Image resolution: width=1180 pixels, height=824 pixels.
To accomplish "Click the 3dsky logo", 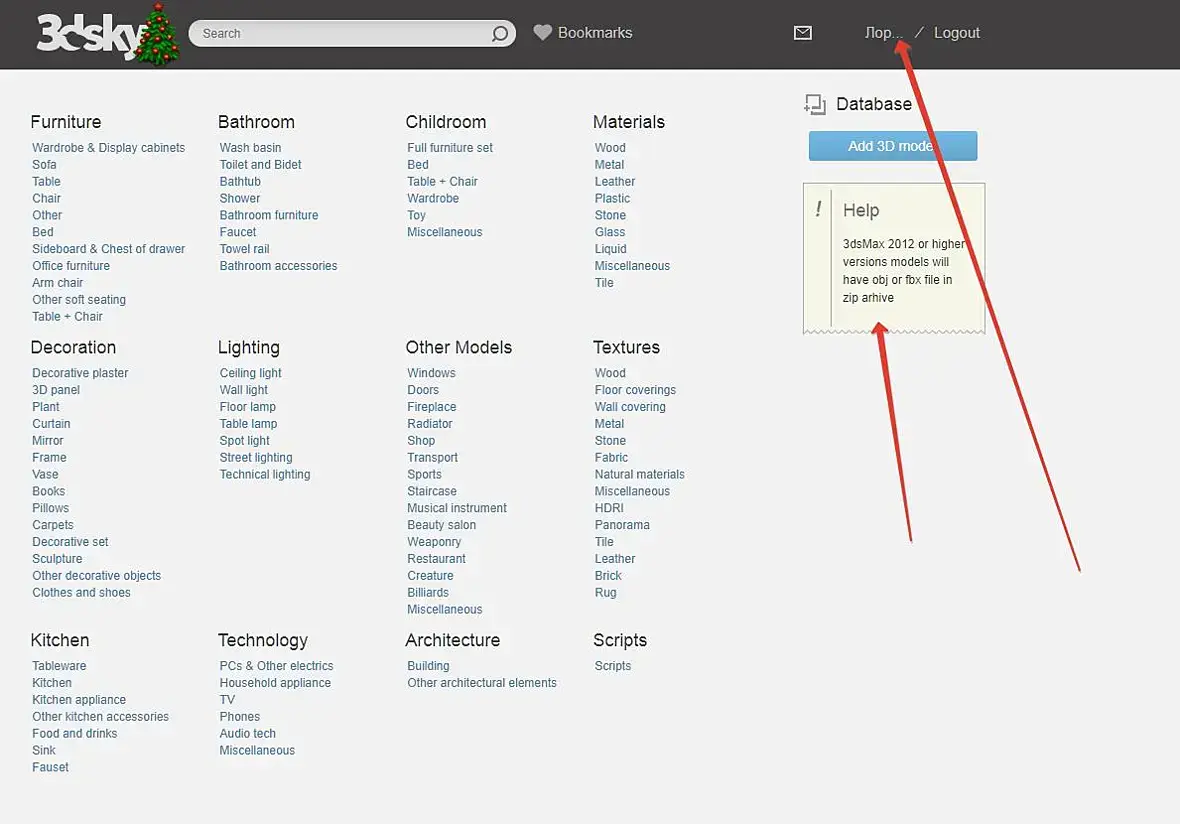I will pos(108,35).
